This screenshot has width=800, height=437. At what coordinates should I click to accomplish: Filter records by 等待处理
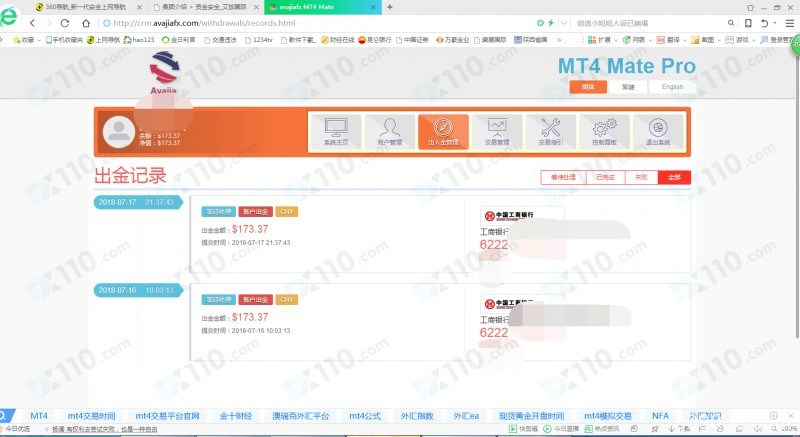tap(563, 177)
